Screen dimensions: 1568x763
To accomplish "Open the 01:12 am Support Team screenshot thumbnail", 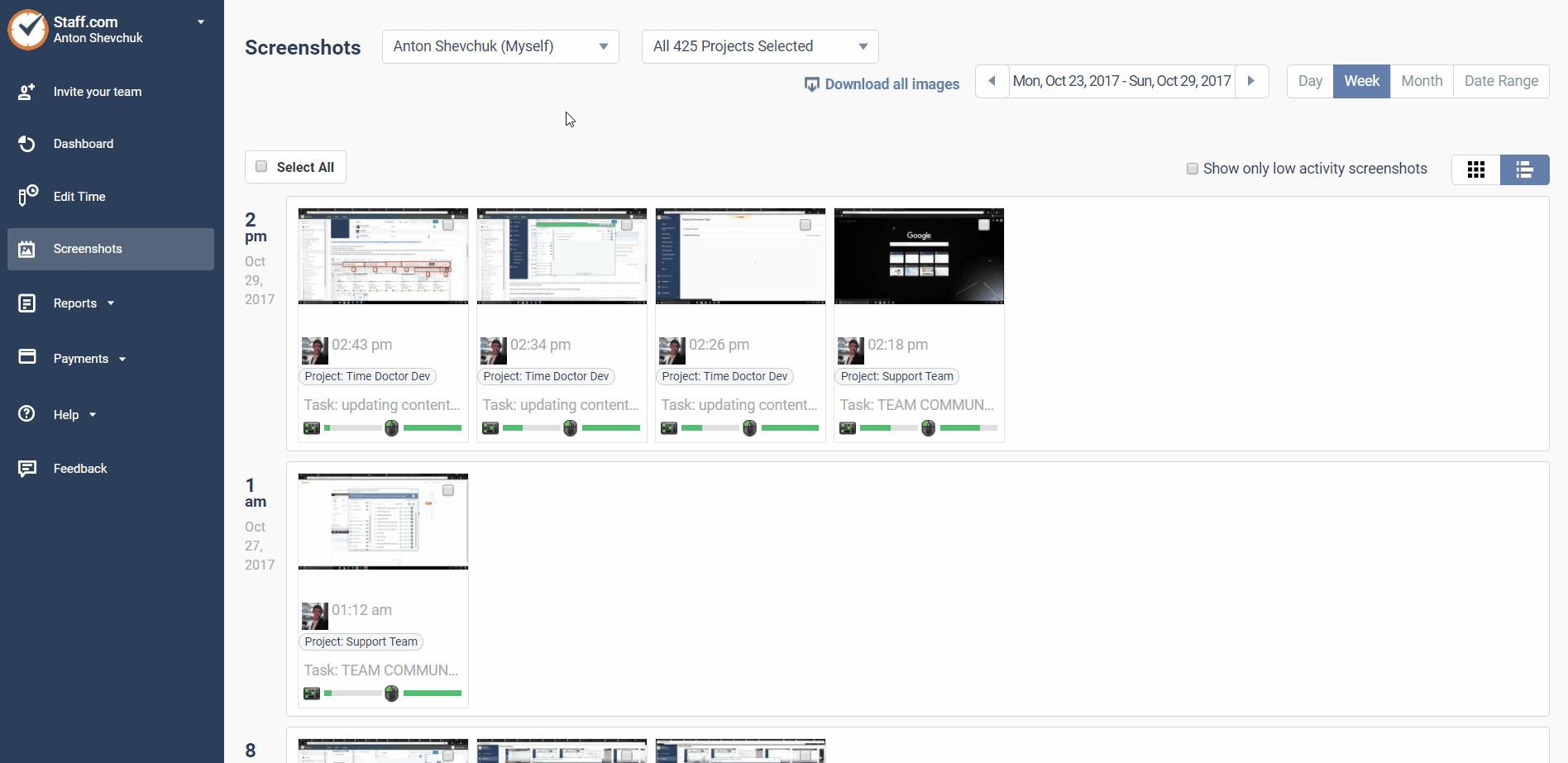I will coord(382,521).
